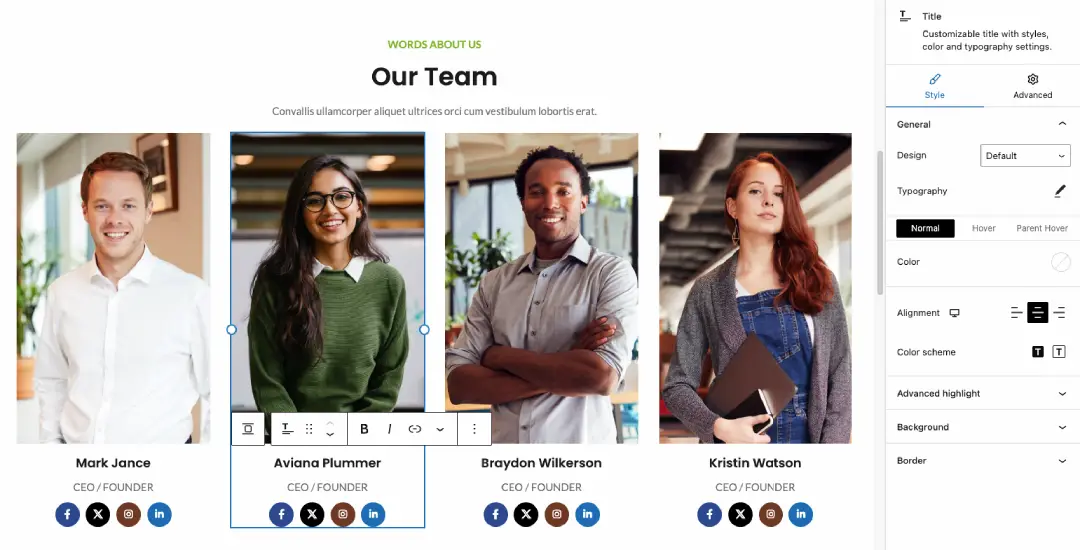Expand the Background section

point(983,427)
